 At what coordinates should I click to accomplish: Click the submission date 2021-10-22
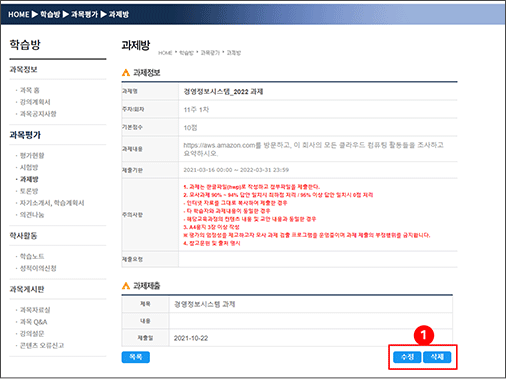191,338
